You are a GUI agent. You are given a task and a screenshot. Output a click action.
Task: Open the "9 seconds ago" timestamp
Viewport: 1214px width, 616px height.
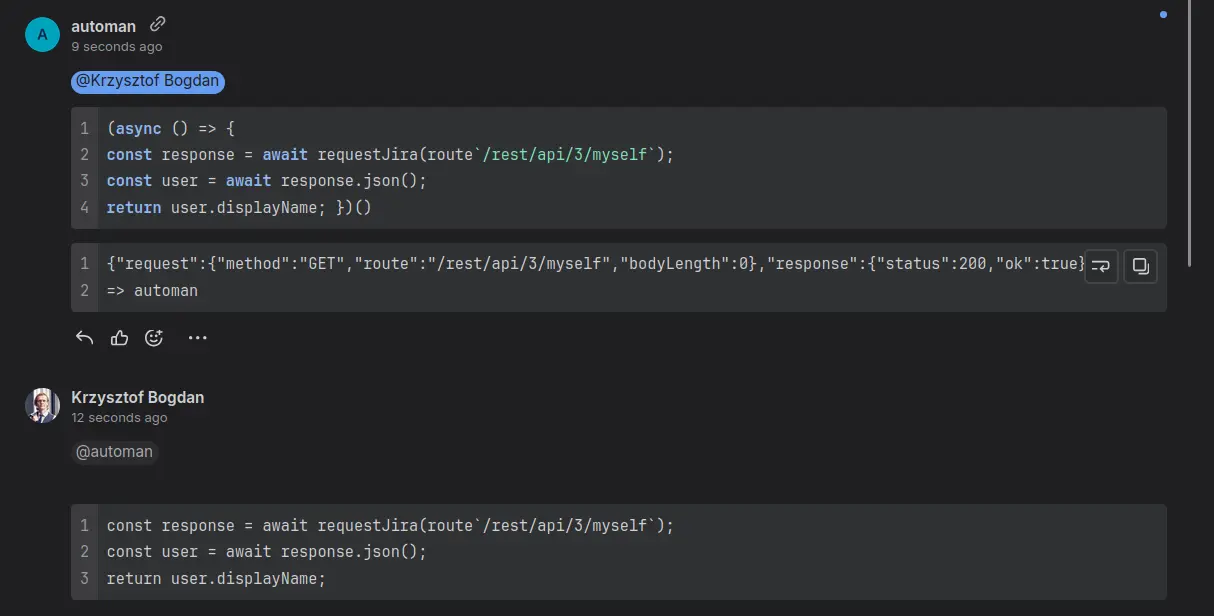point(116,47)
